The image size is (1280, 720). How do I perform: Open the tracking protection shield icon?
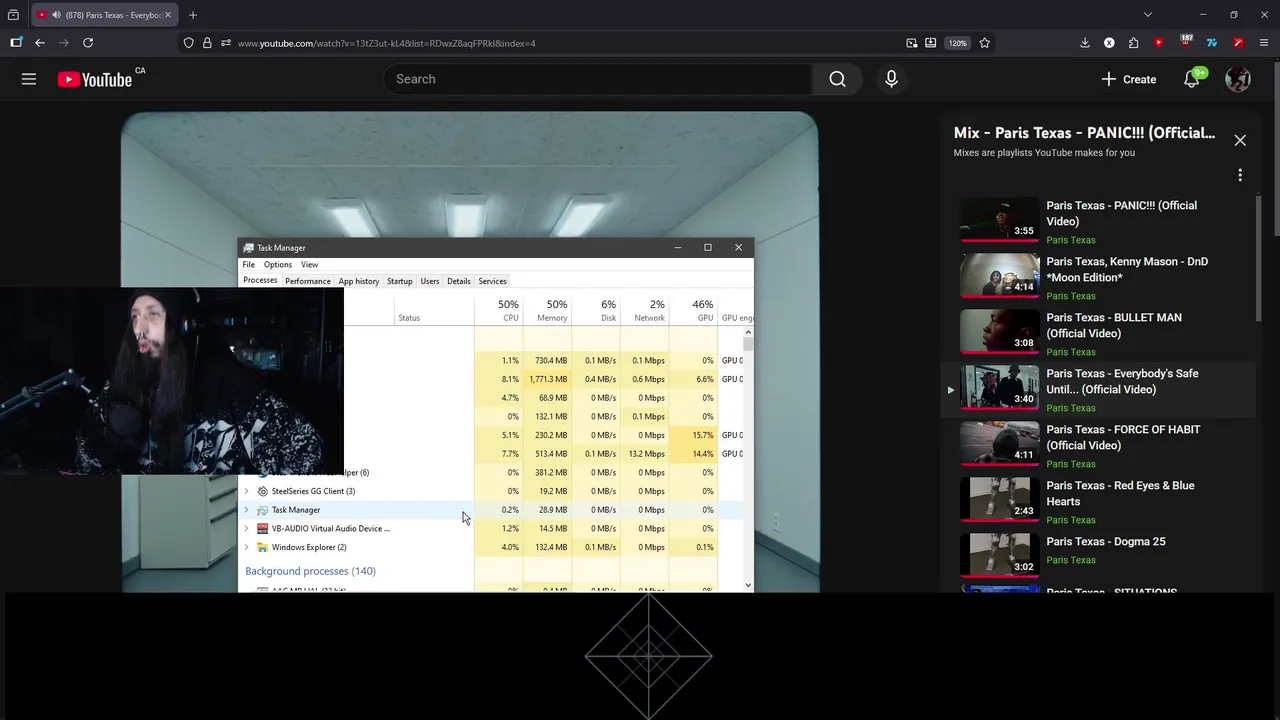188,43
